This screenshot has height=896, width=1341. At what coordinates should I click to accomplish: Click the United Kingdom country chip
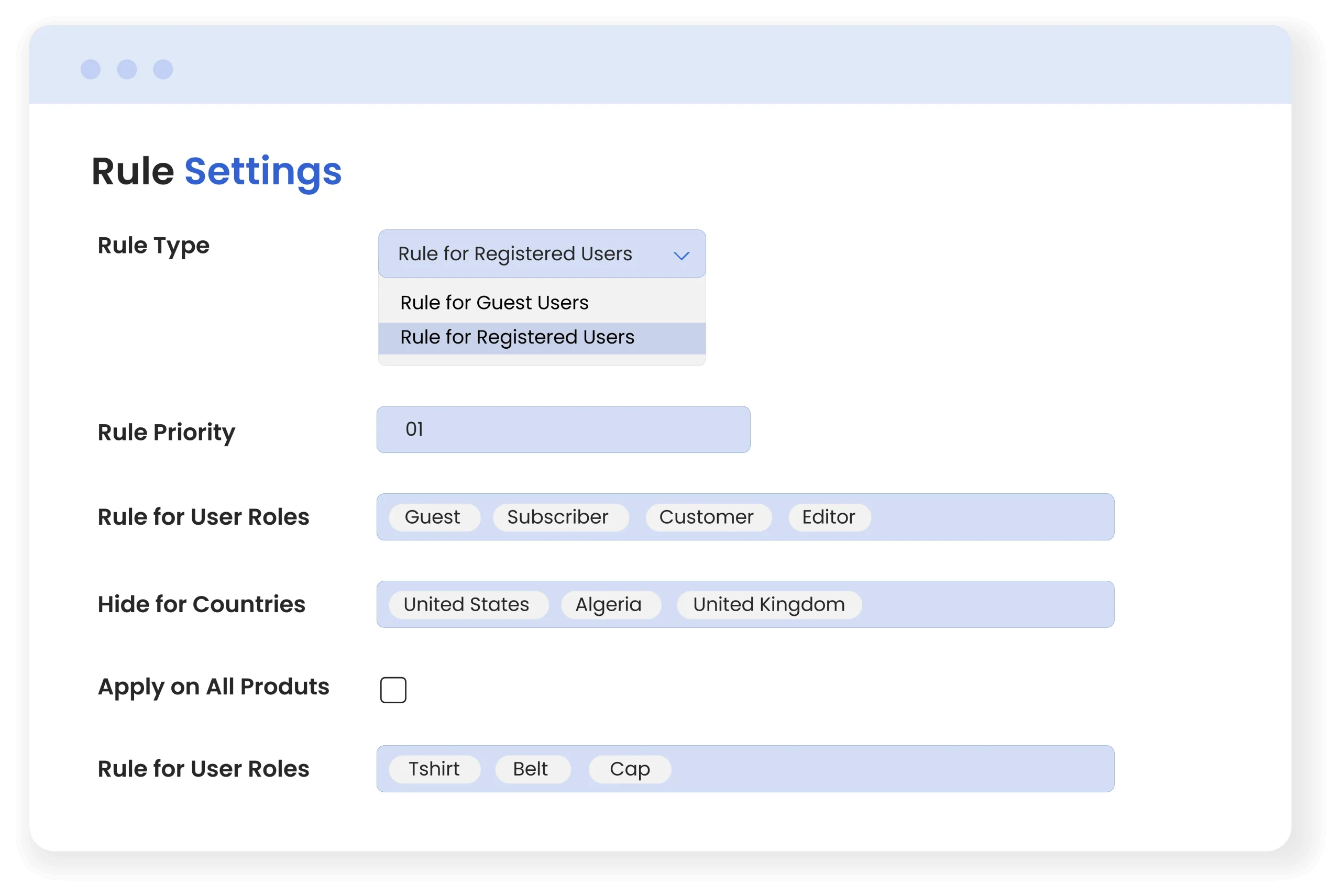pos(769,604)
